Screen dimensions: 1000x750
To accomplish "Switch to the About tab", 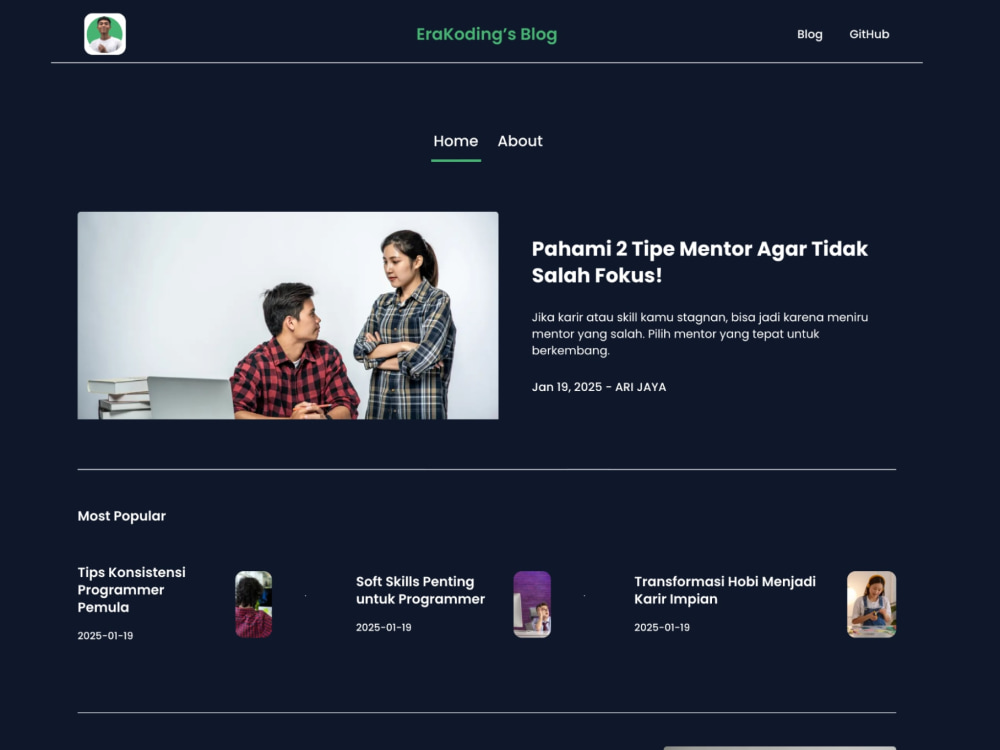I will [520, 142].
